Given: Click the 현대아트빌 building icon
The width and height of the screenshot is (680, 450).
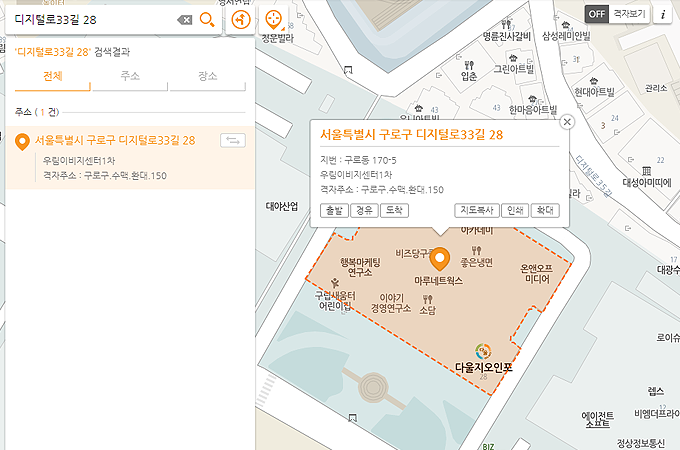Looking at the screenshot, I should [594, 81].
